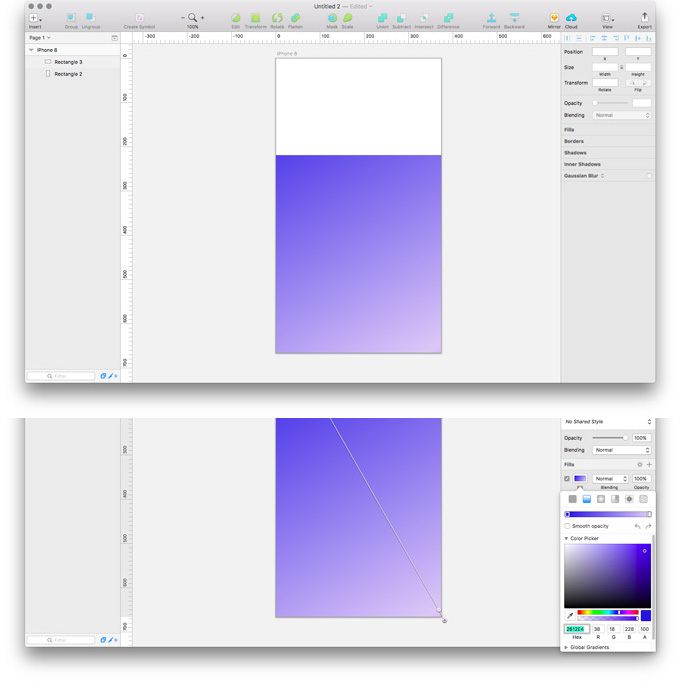Move layer Forward with toolbar icon
Screen dimensions: 680x682
[491, 18]
